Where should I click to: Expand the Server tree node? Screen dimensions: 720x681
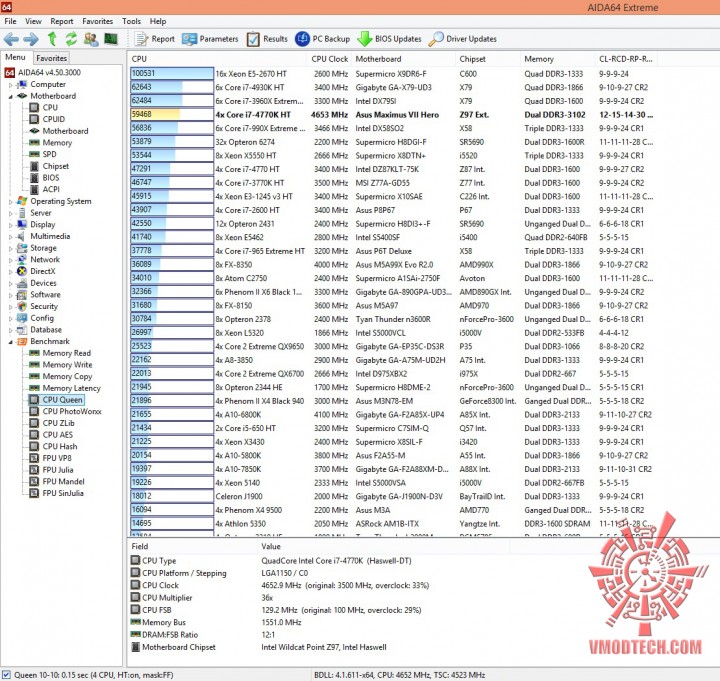click(x=11, y=213)
